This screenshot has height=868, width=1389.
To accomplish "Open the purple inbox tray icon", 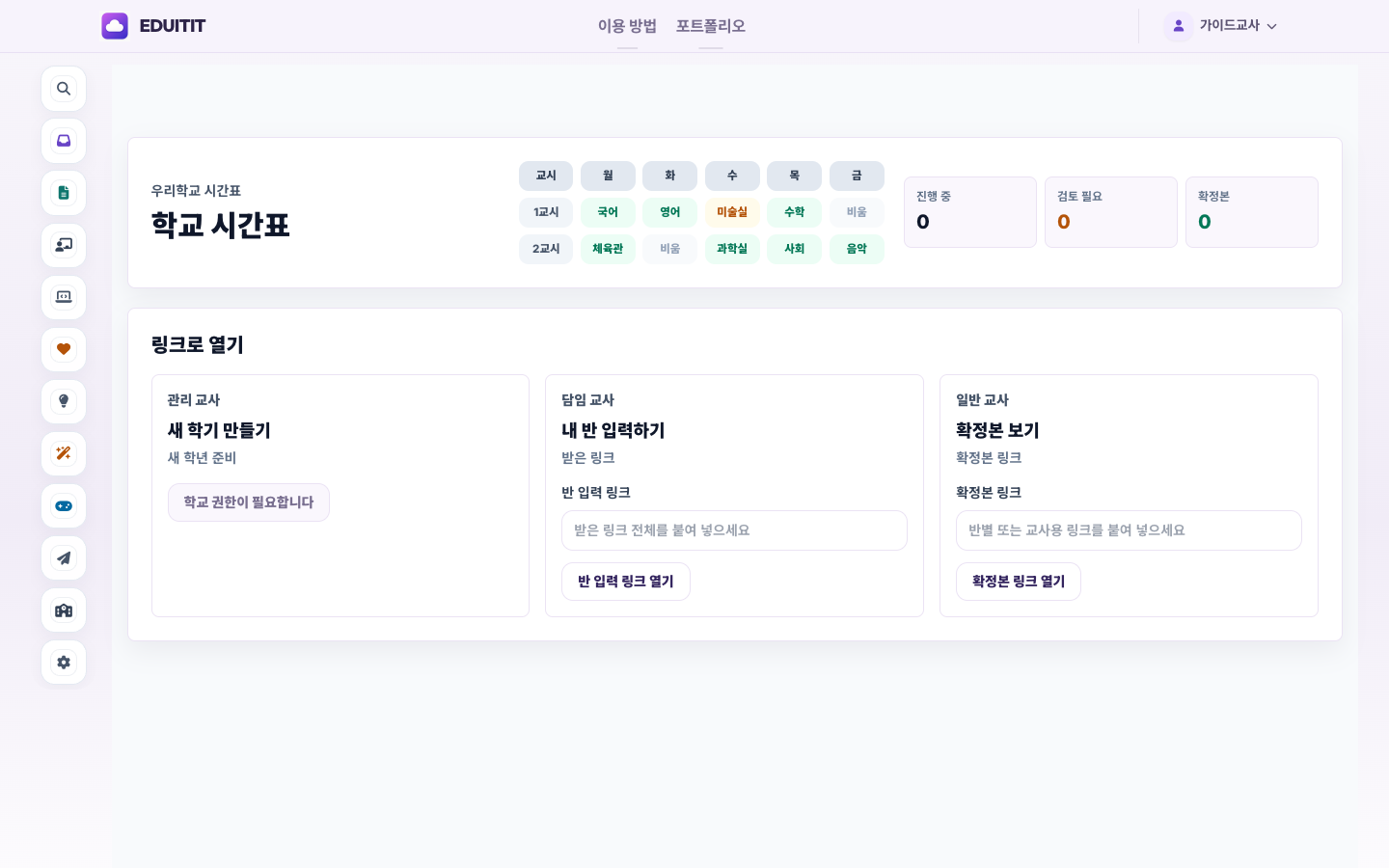I will tap(64, 141).
